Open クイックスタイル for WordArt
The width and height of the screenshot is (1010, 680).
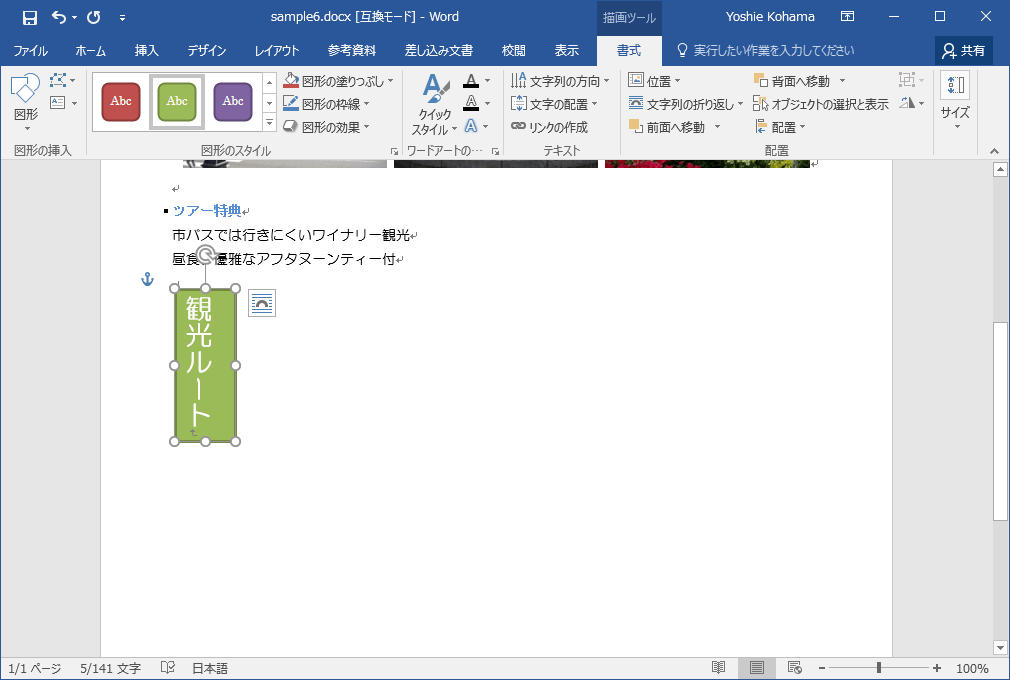[x=435, y=101]
